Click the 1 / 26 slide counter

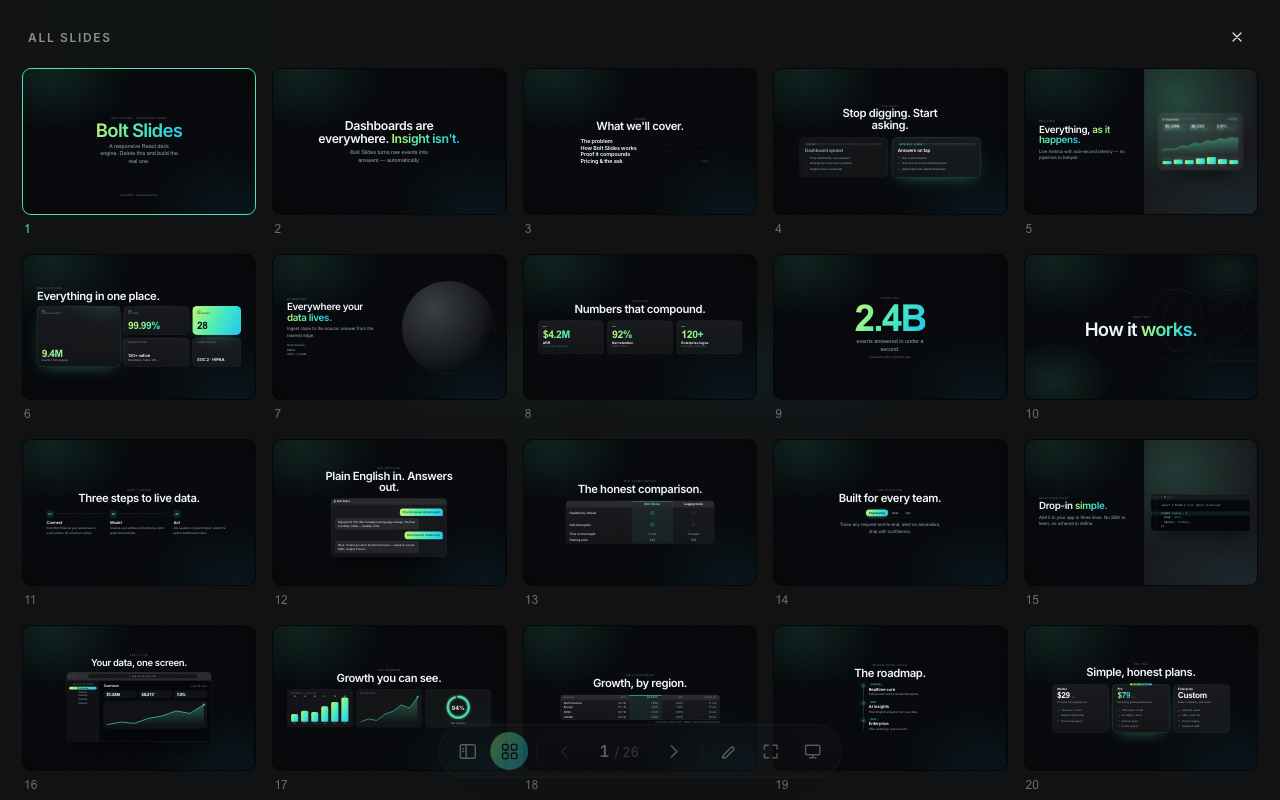619,751
